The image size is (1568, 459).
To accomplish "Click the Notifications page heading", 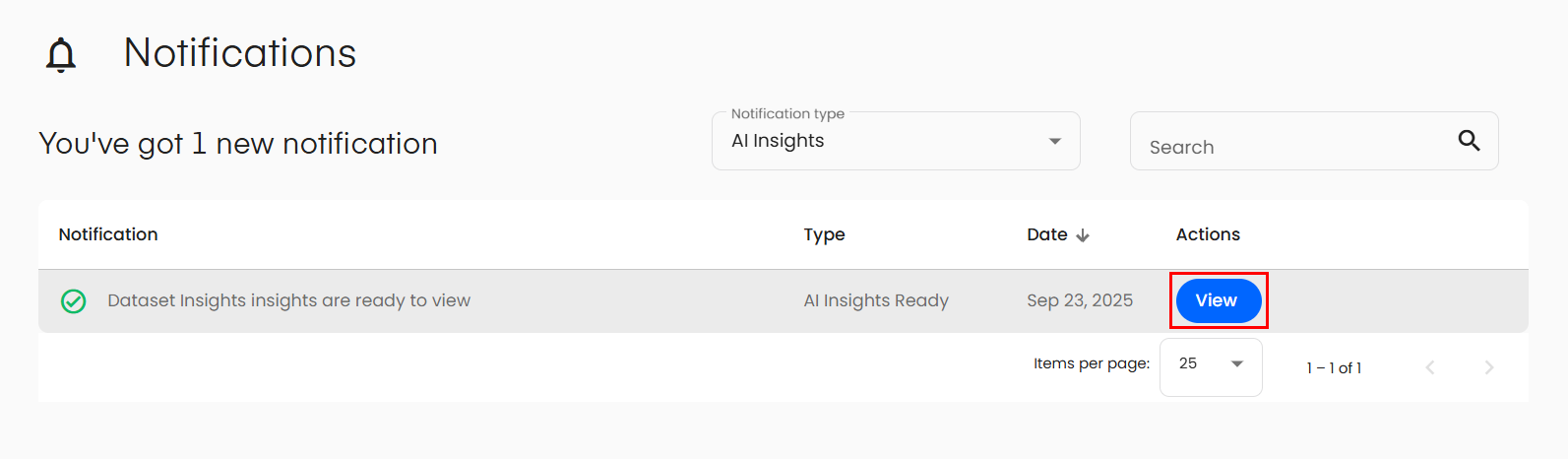I will 240,53.
